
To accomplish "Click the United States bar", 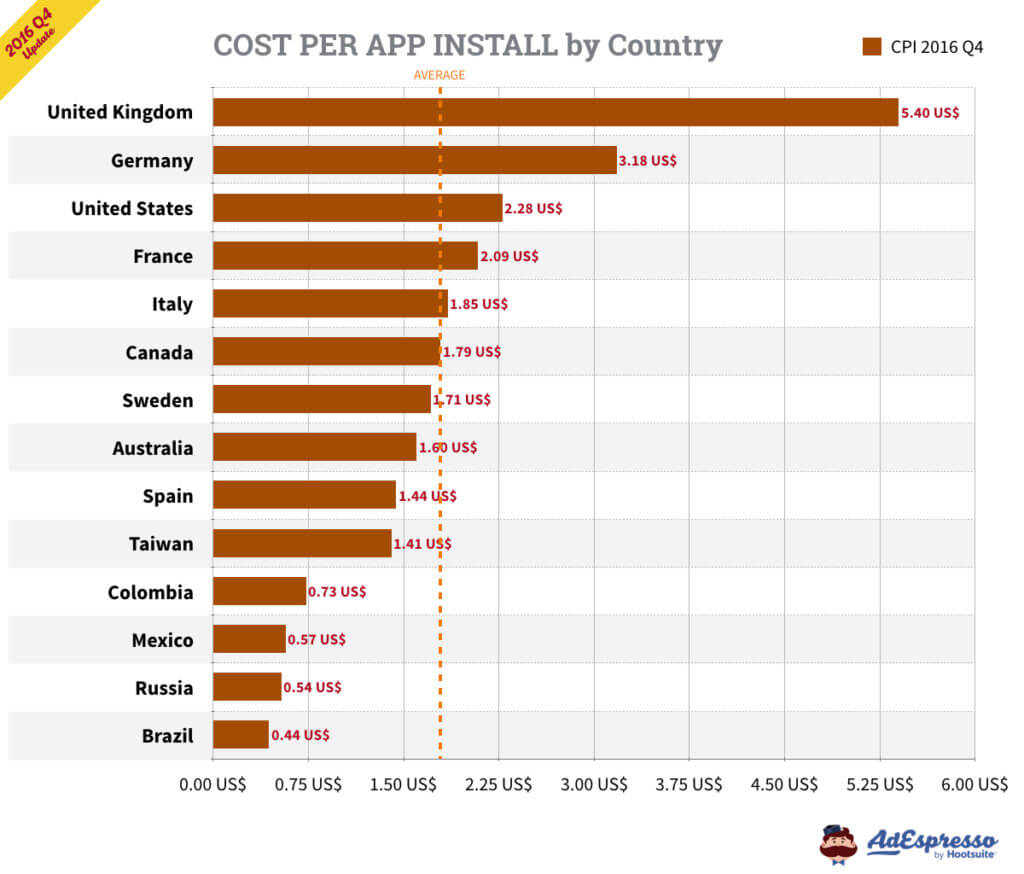I will point(357,208).
